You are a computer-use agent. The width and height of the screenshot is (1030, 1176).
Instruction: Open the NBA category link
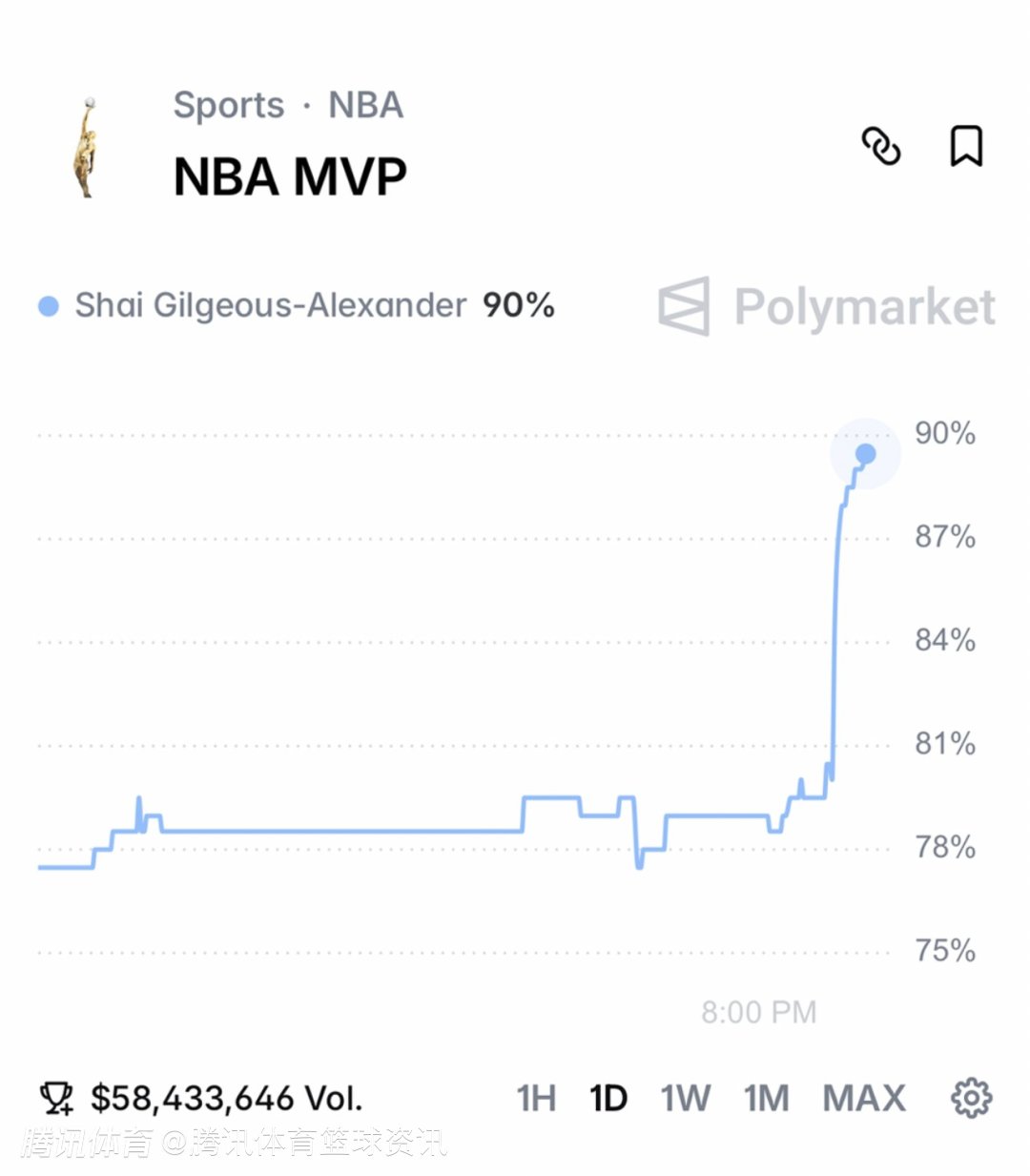click(x=365, y=105)
